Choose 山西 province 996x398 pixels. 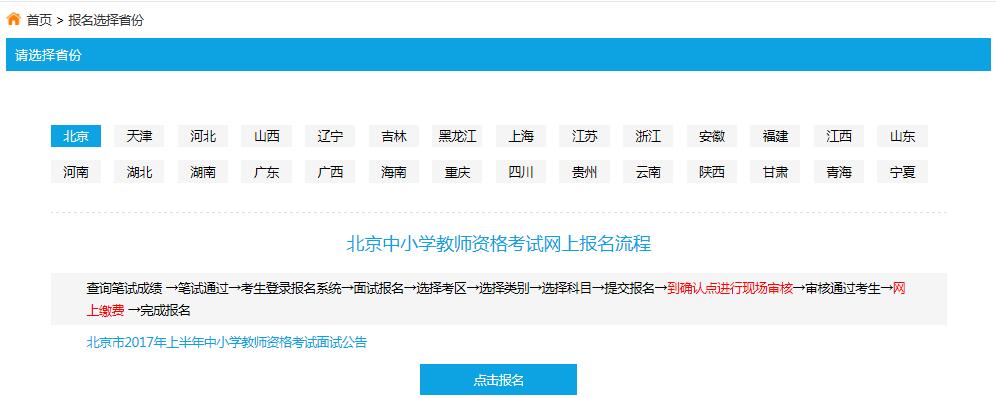[267, 136]
